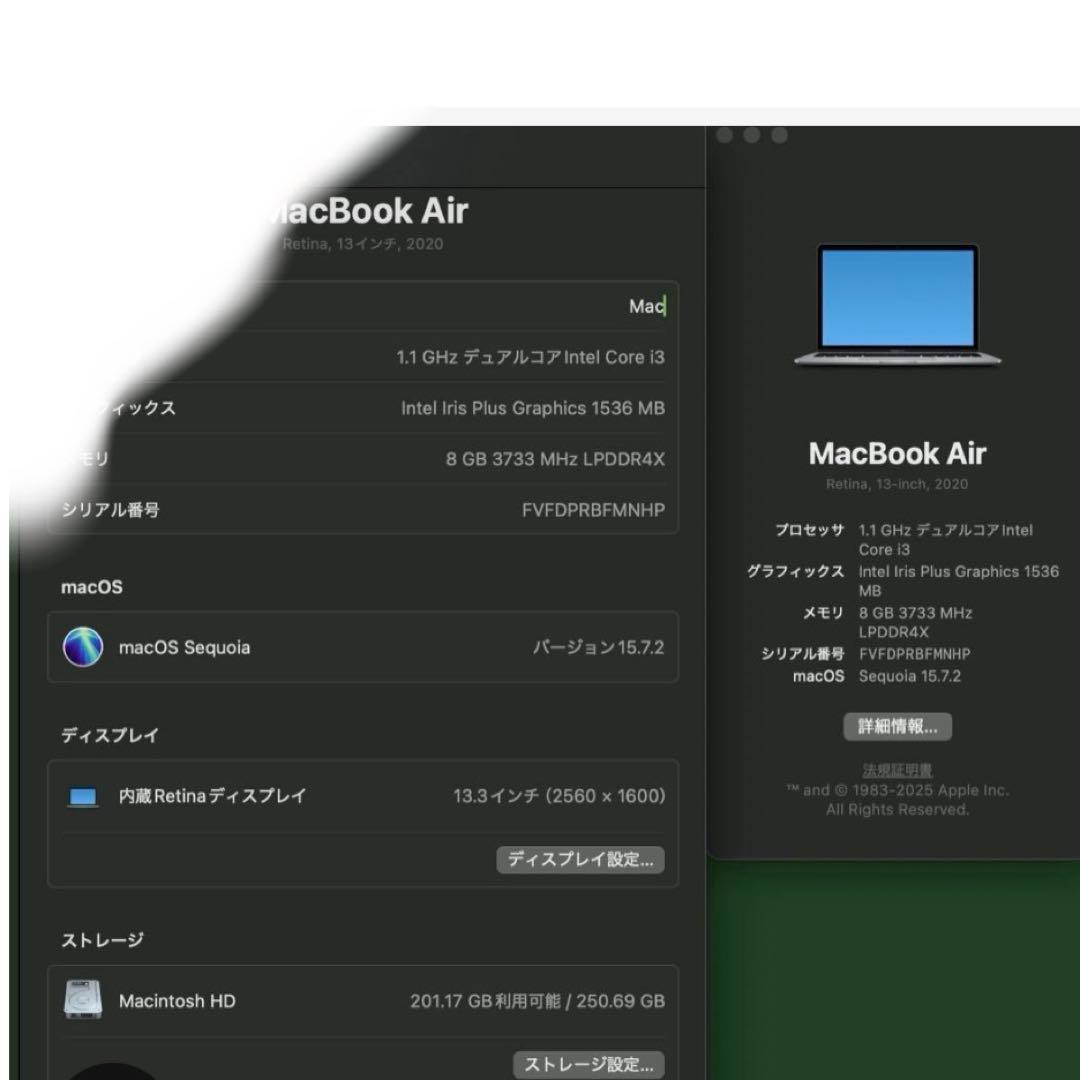Open the 法規証明書 link
Screen dimensions: 1080x1080
tap(897, 770)
